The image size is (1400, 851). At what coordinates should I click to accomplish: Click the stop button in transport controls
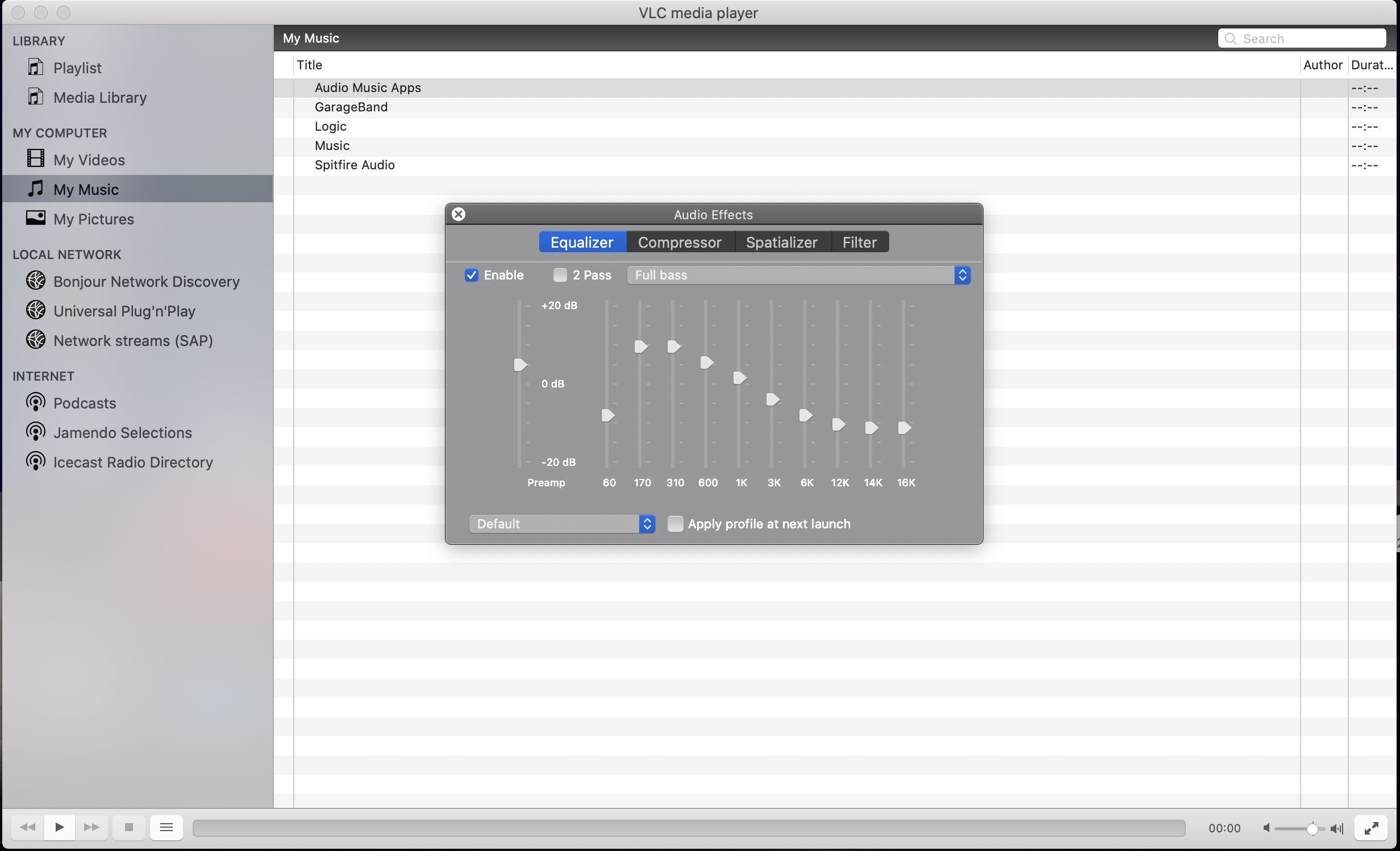pos(129,827)
